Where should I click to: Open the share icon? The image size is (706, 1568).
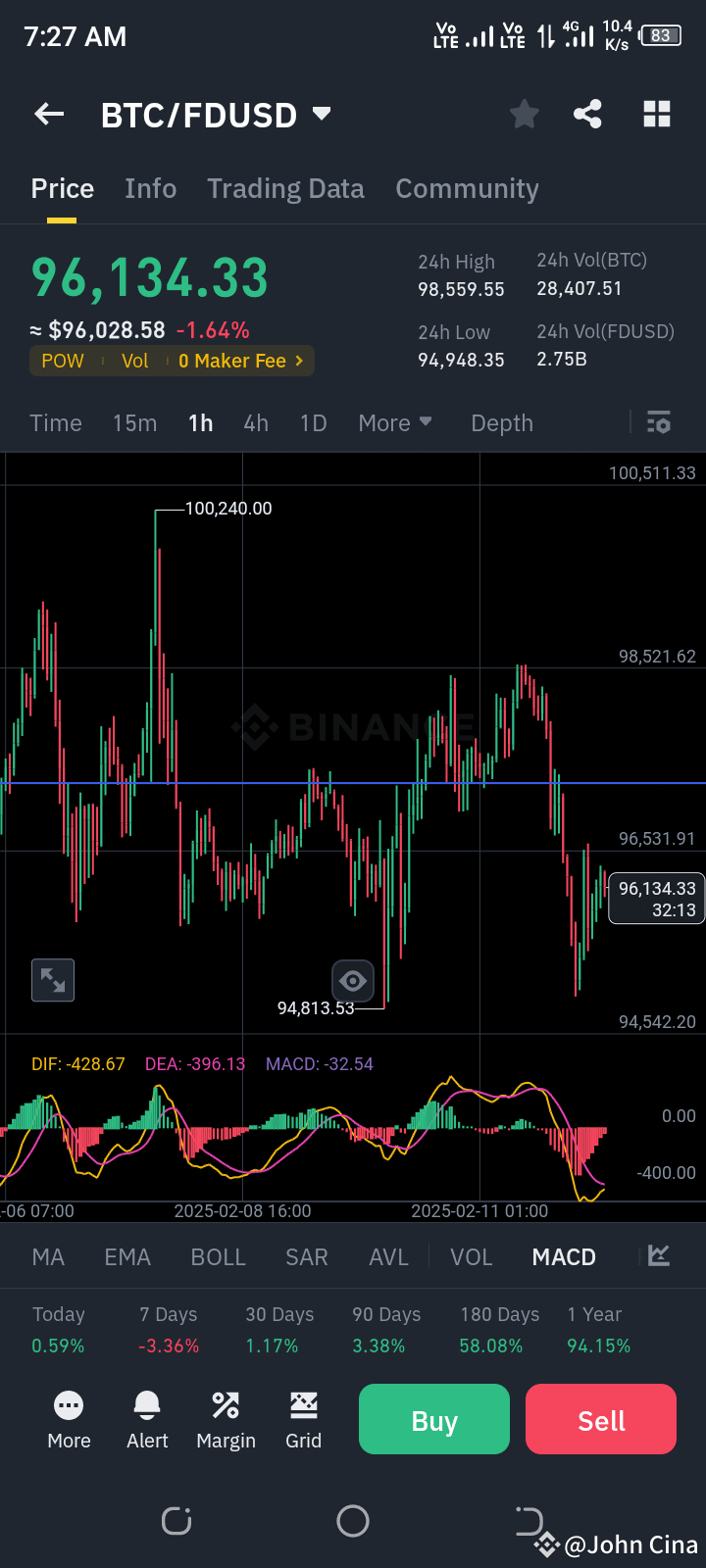pyautogui.click(x=587, y=115)
